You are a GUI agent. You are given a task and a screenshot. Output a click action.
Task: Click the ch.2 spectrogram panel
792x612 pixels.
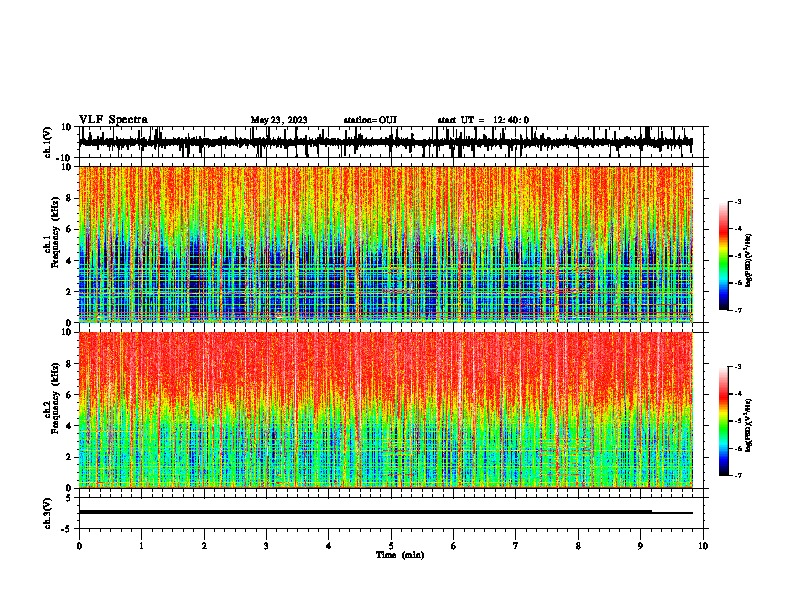(385, 410)
